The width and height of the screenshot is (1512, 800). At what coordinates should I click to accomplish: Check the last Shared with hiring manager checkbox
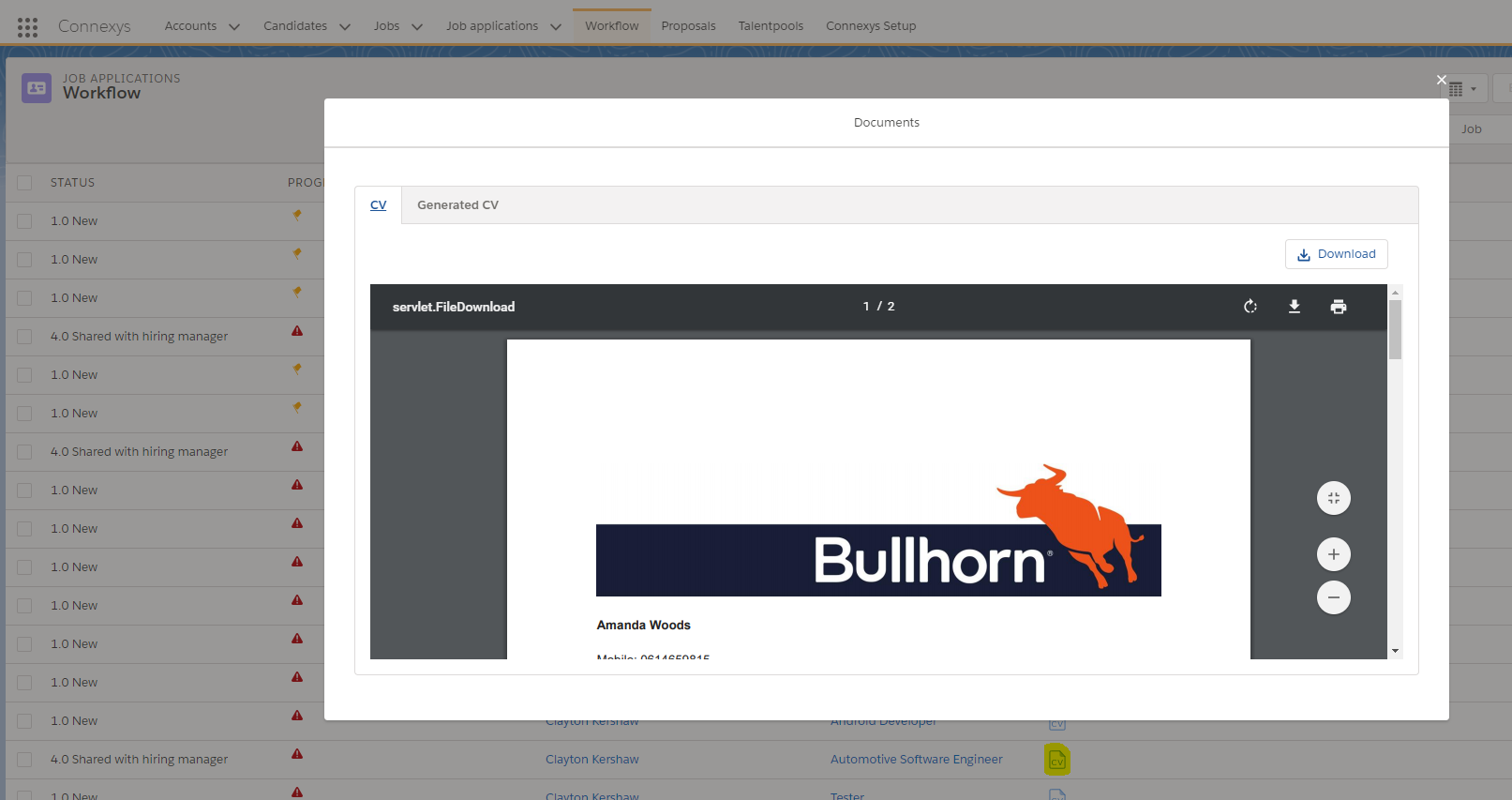pos(24,760)
